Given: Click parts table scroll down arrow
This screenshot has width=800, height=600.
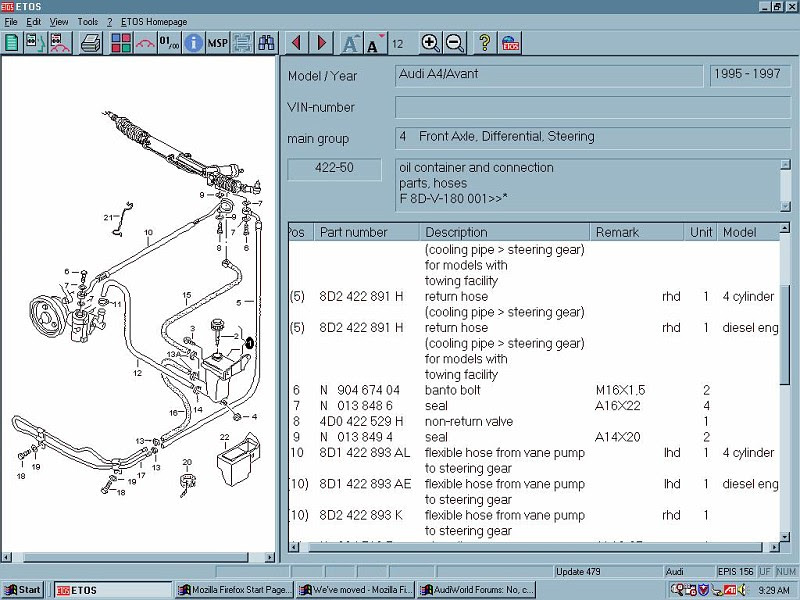Looking at the screenshot, I should point(785,536).
